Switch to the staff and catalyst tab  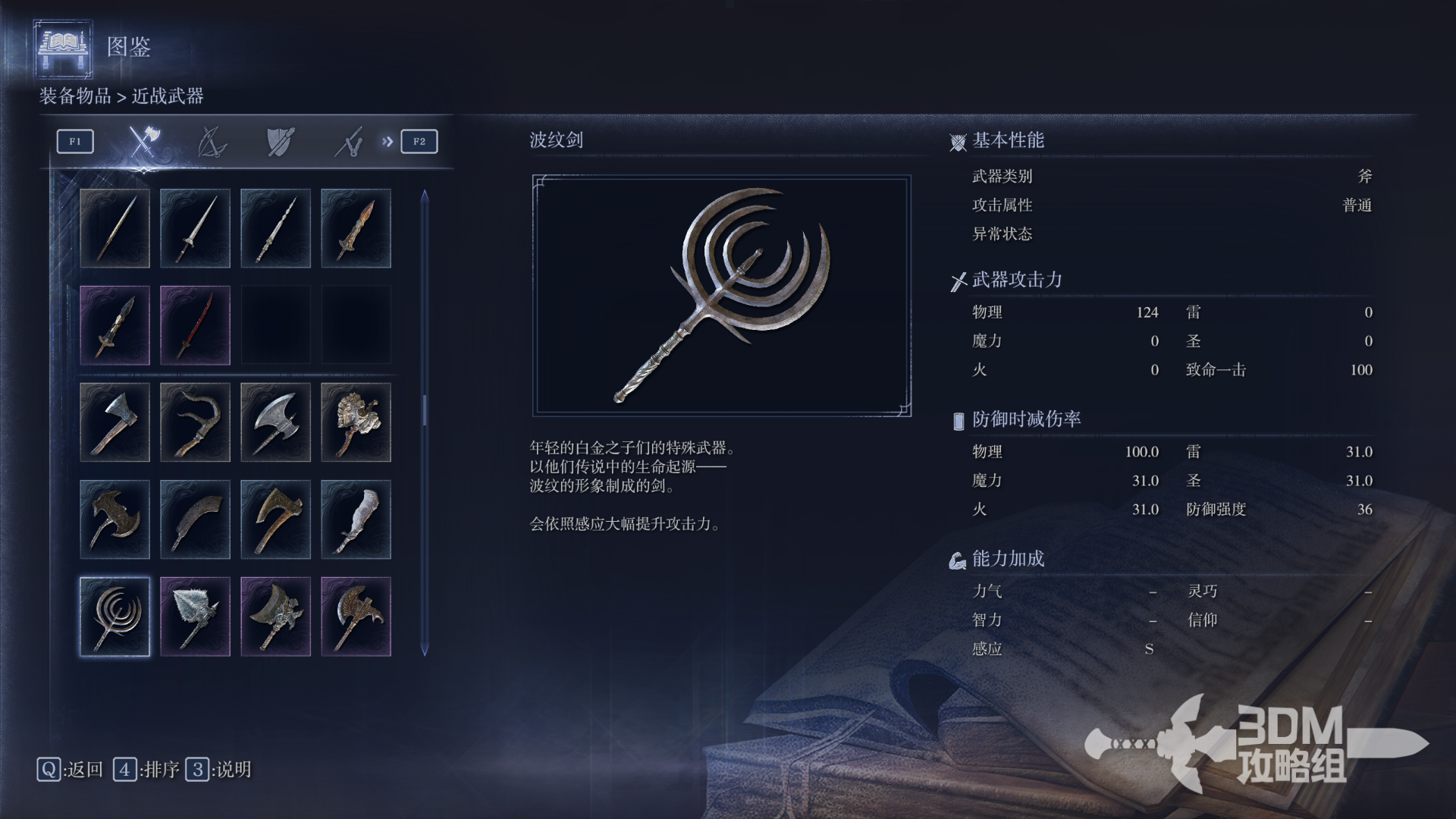point(349,141)
